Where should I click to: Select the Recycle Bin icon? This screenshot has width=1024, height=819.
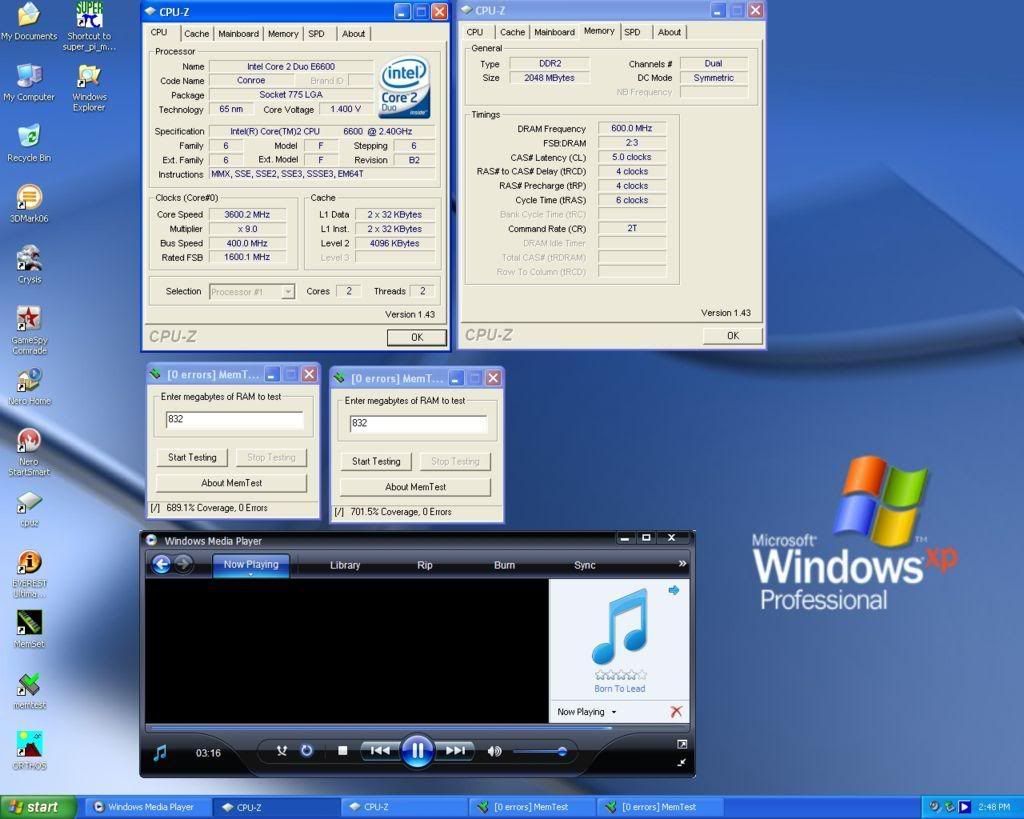pos(29,143)
